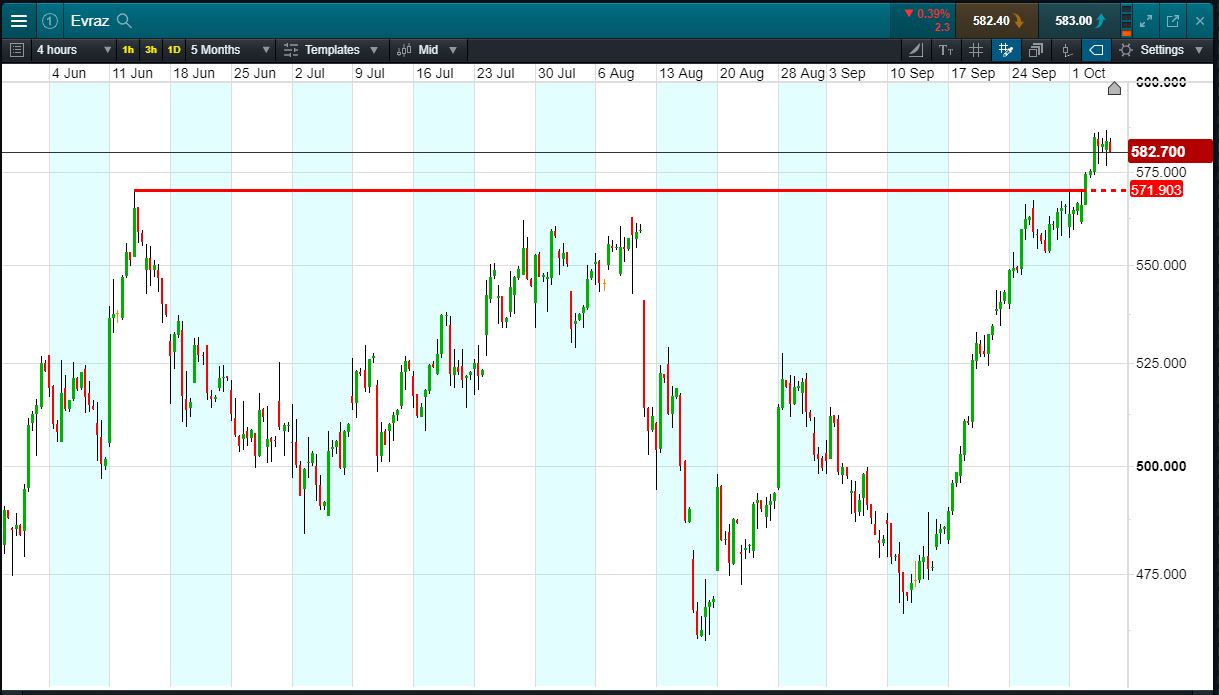The image size is (1219, 695).
Task: Click the Evraz instrument name
Action: tap(90, 20)
